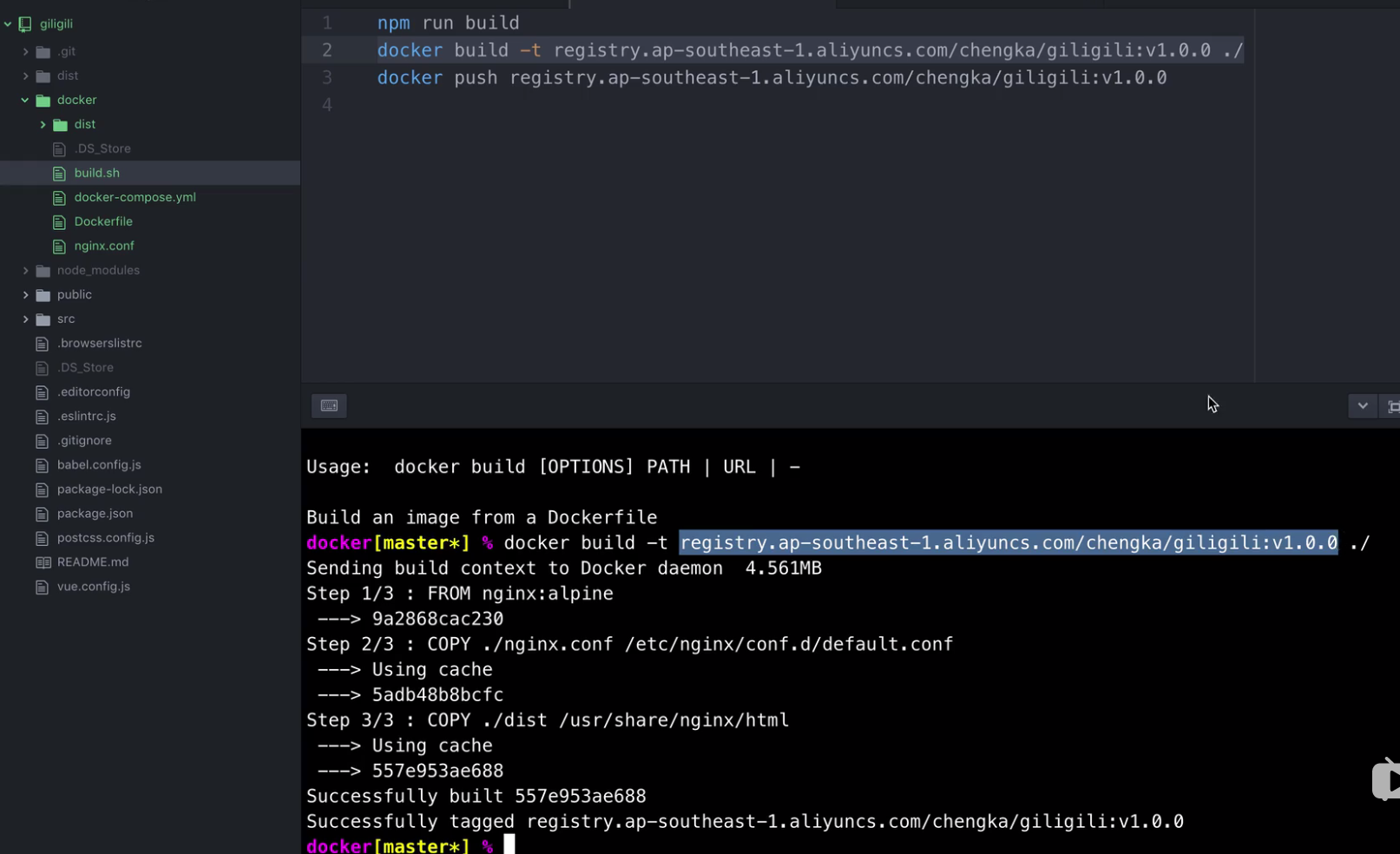Click the nginx.conf file icon
This screenshot has height=854, width=1400.
(59, 246)
